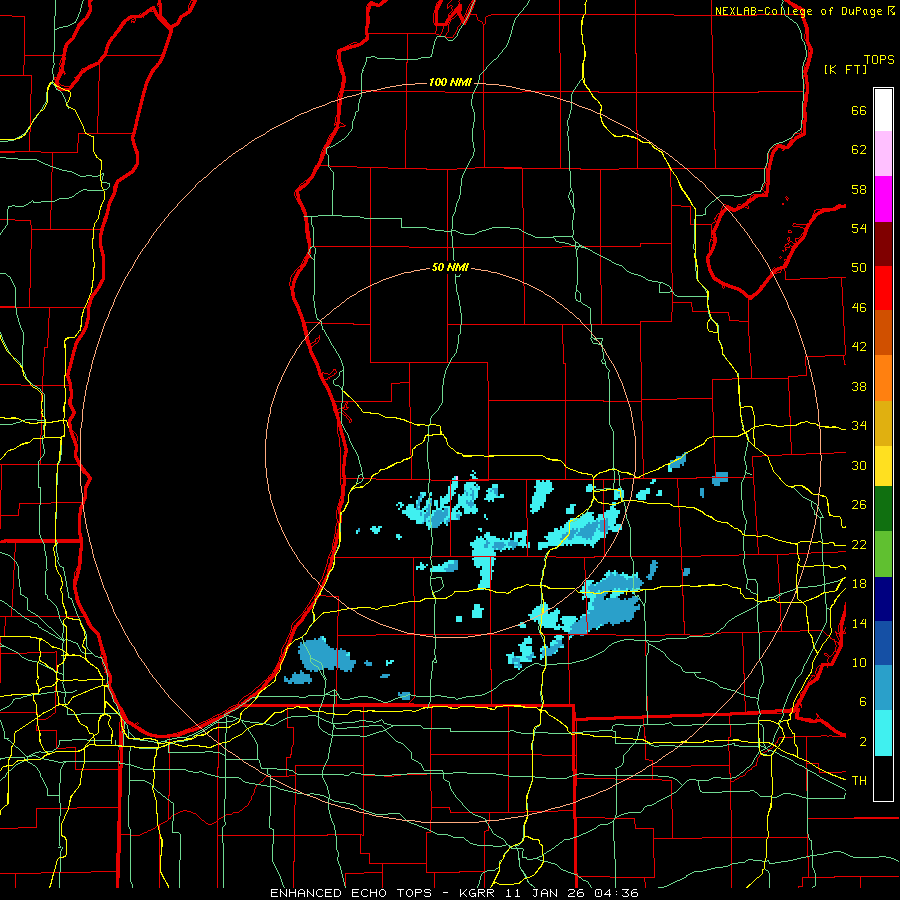Click the legend value 38
The image size is (900, 900).
point(859,386)
